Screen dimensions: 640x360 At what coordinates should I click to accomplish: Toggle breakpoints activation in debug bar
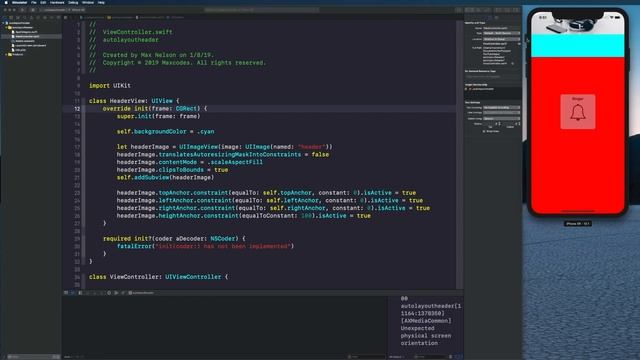pyautogui.click(x=73, y=293)
